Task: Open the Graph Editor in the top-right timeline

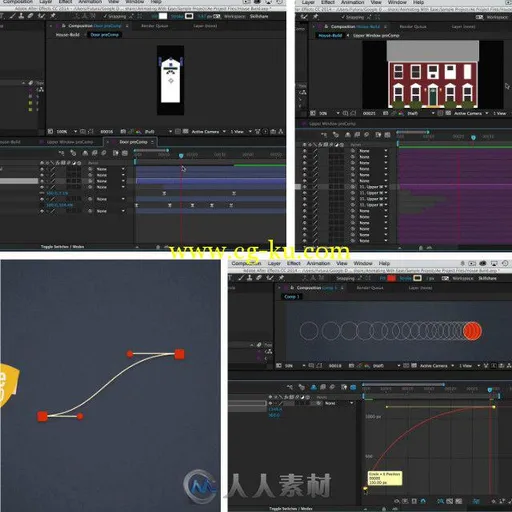Action: click(387, 135)
